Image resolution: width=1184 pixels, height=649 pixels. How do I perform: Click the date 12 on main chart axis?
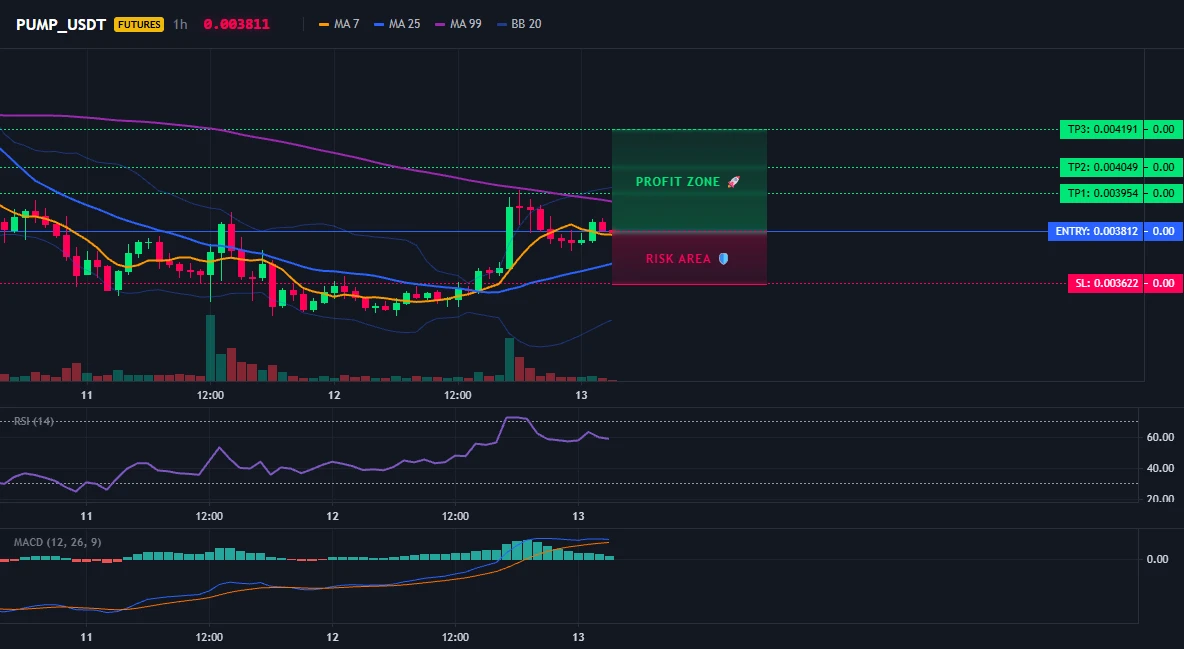pyautogui.click(x=334, y=395)
